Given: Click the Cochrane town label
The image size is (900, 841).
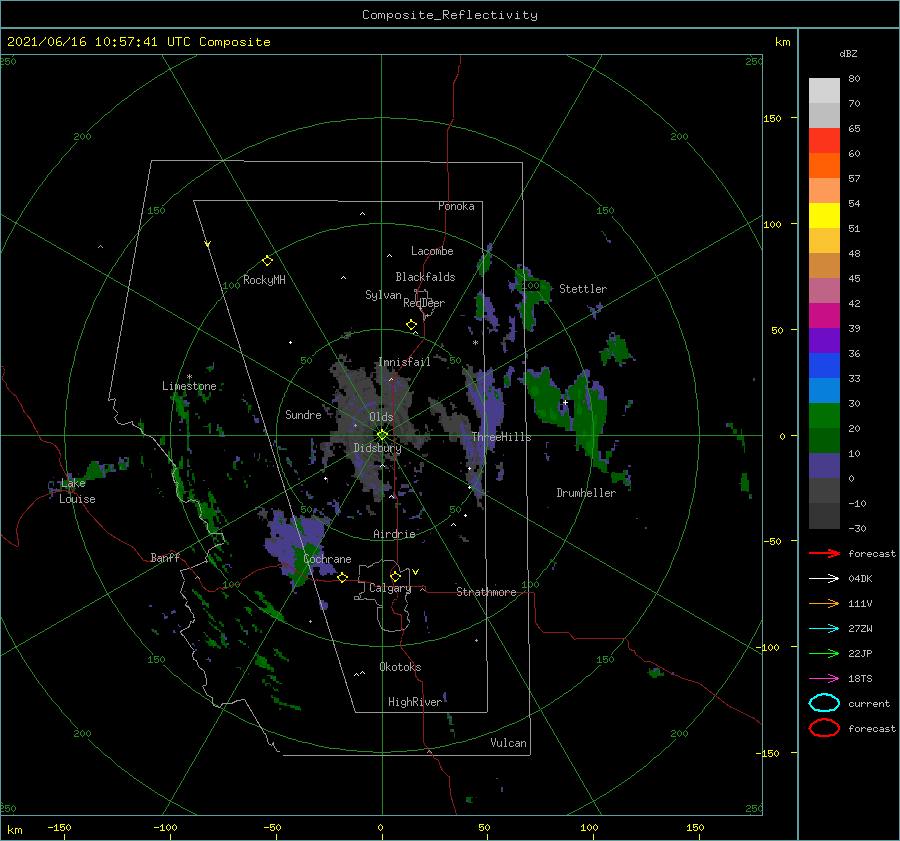Looking at the screenshot, I should tap(327, 559).
